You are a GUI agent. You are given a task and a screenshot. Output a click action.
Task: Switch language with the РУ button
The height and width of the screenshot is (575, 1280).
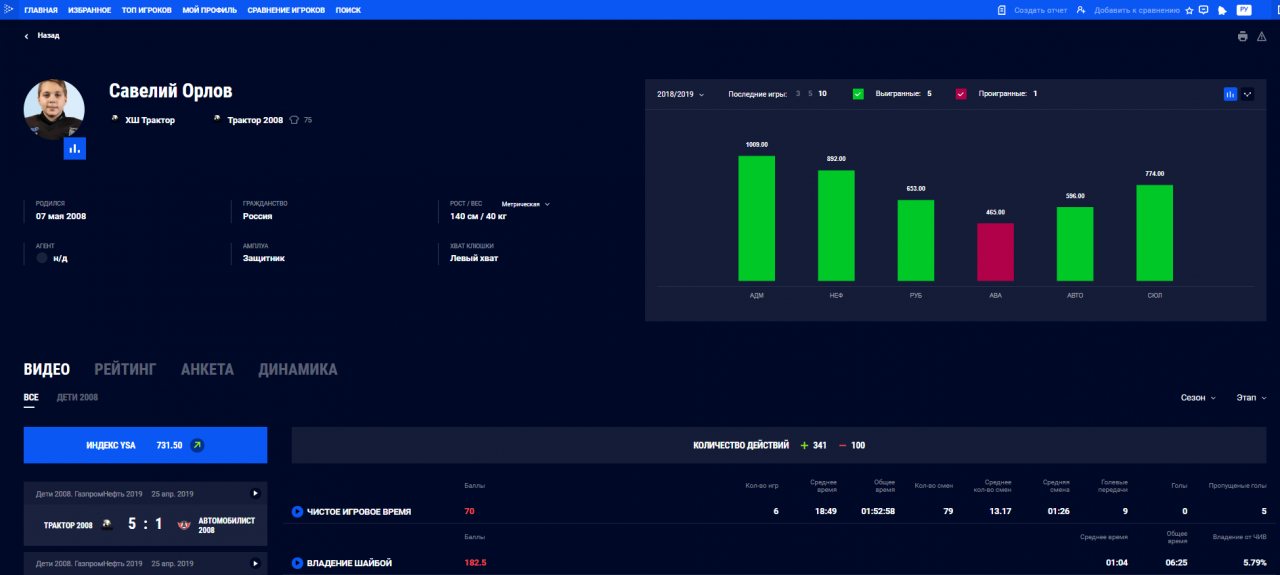1244,10
